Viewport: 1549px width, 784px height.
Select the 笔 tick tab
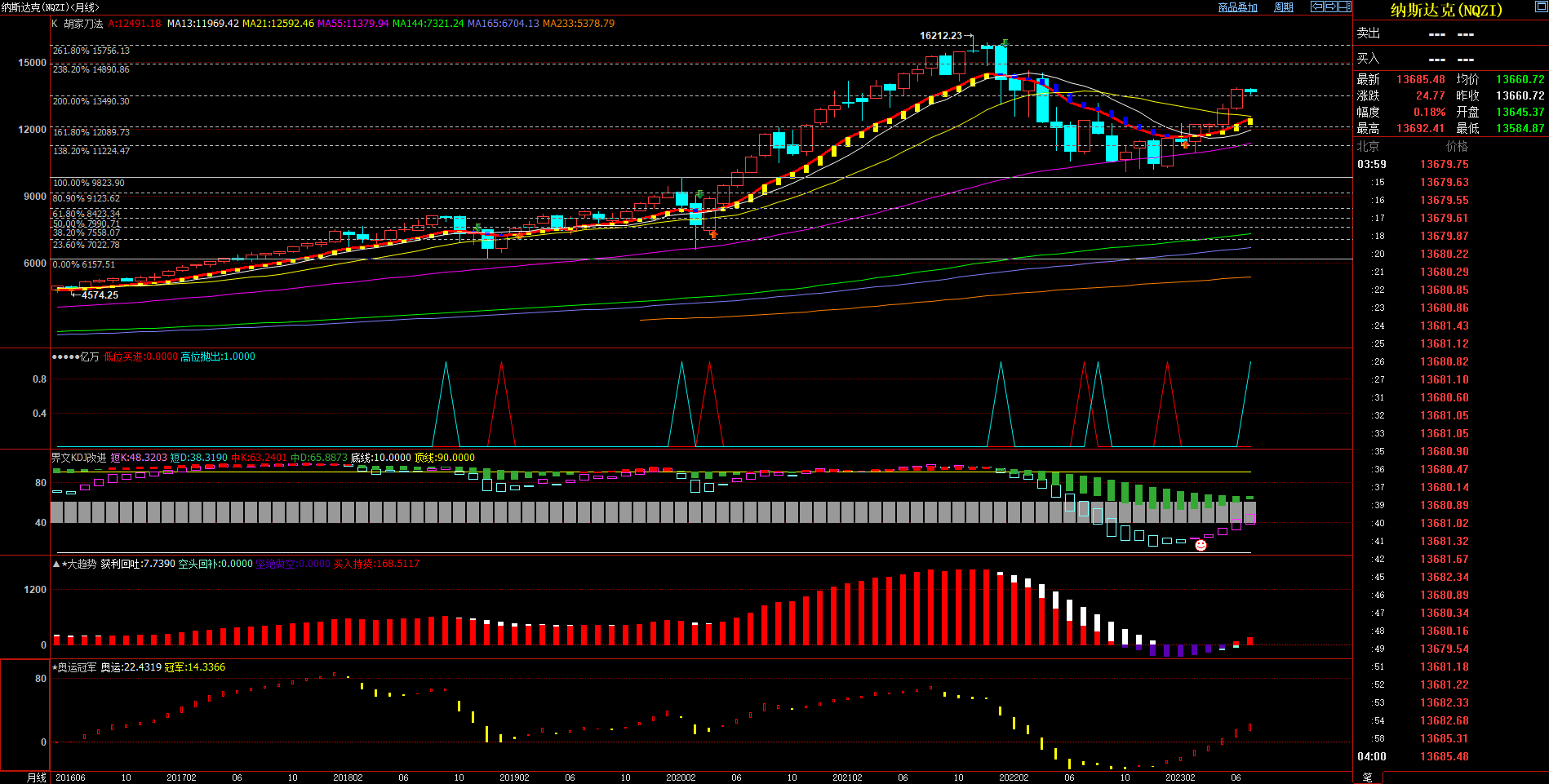pos(1368,777)
